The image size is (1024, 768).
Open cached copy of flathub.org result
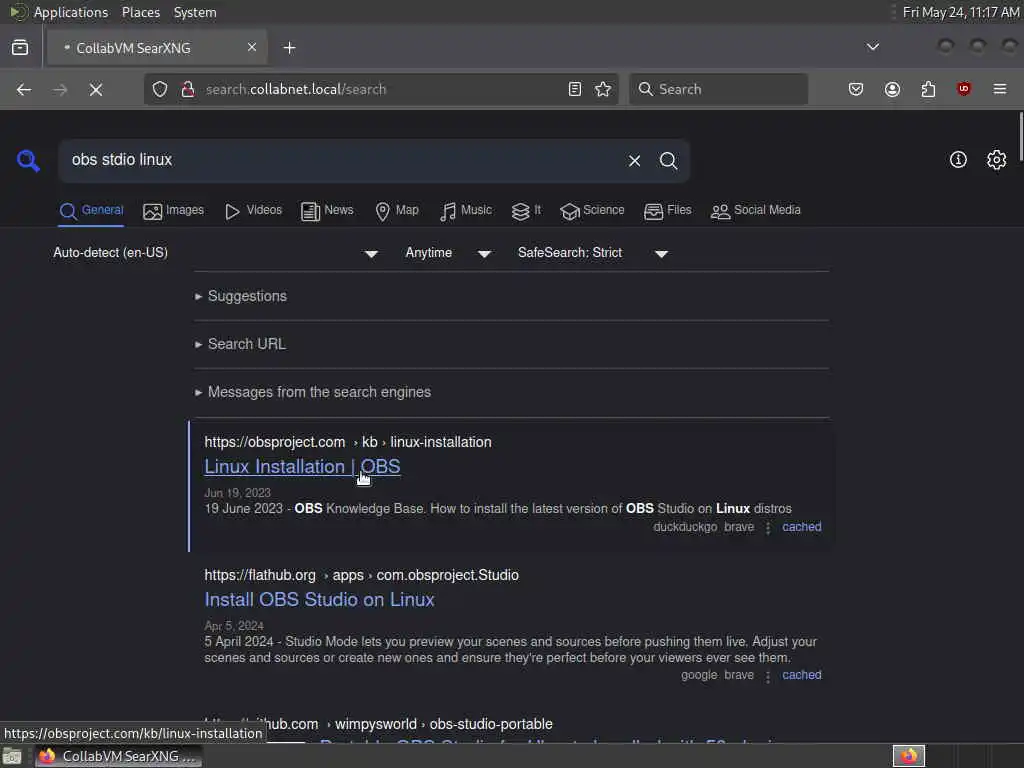click(x=801, y=675)
